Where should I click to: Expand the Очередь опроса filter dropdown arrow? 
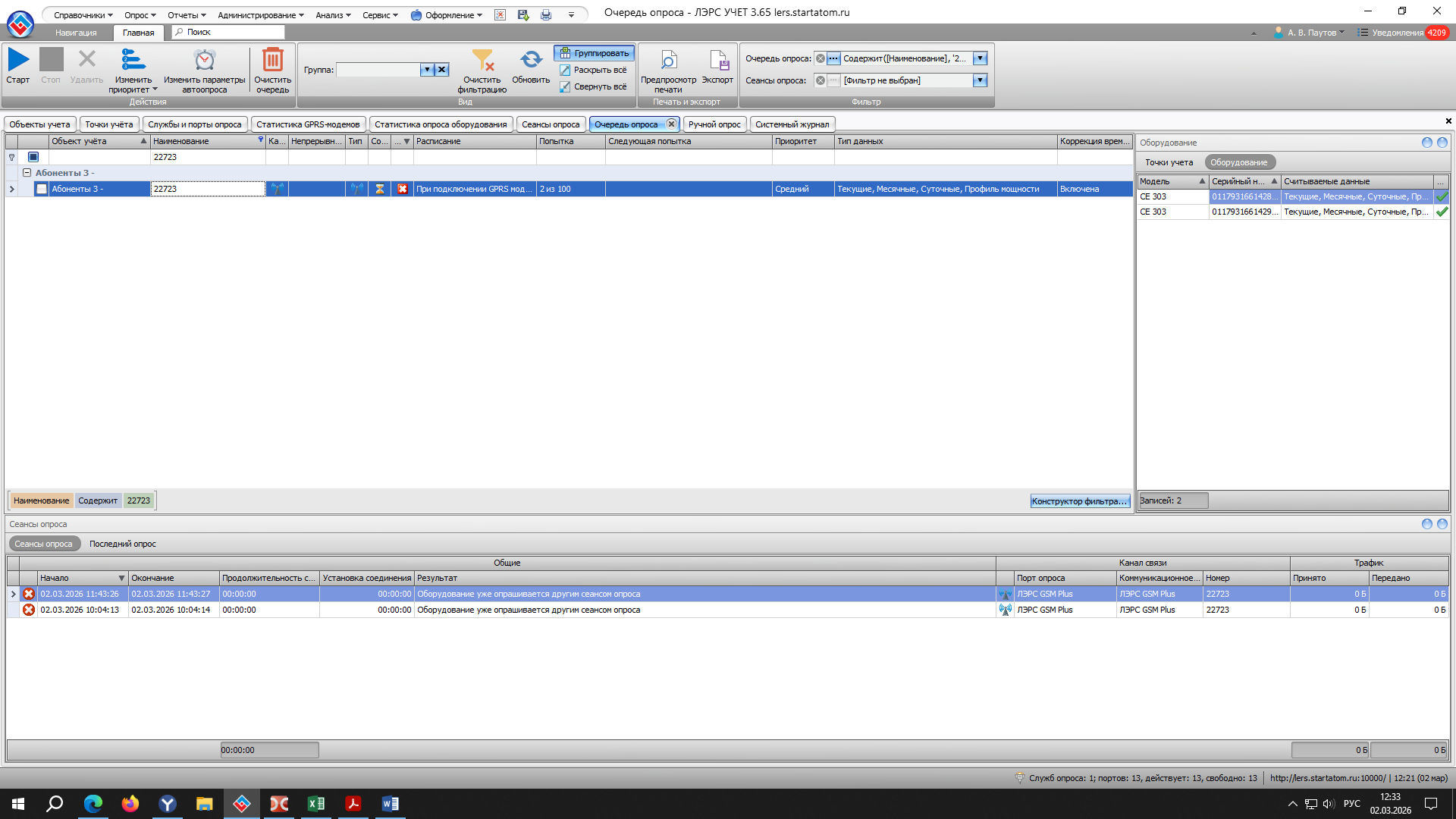pos(980,58)
